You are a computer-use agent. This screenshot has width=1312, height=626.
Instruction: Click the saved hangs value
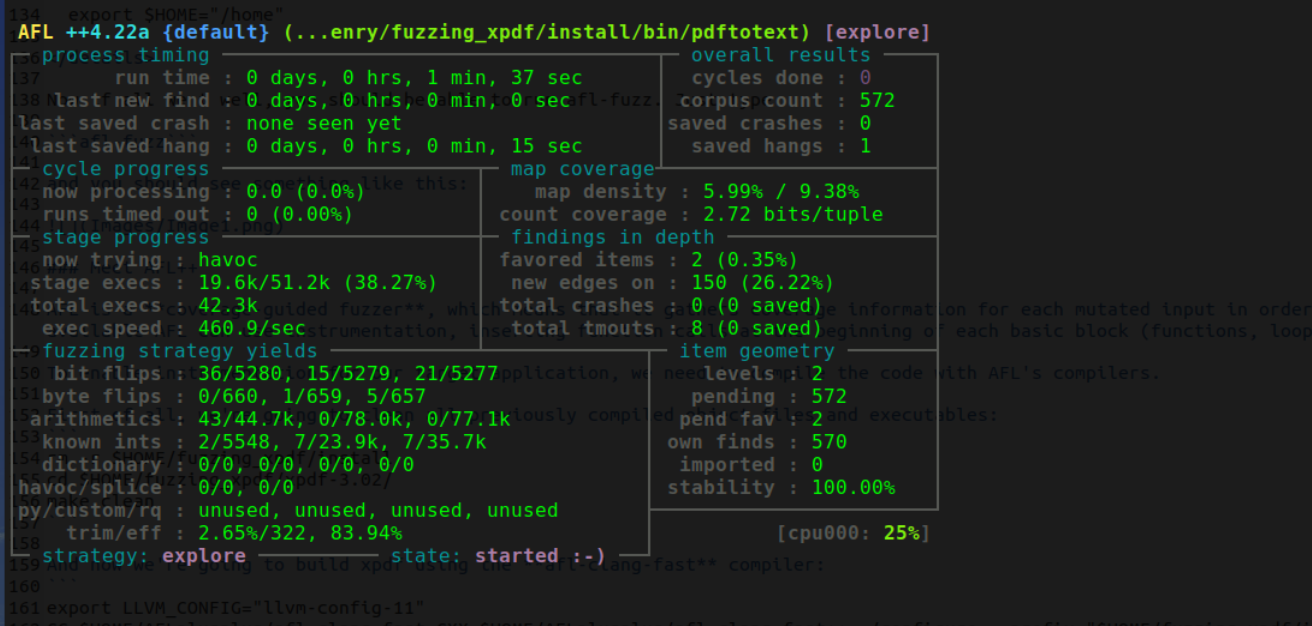point(865,146)
